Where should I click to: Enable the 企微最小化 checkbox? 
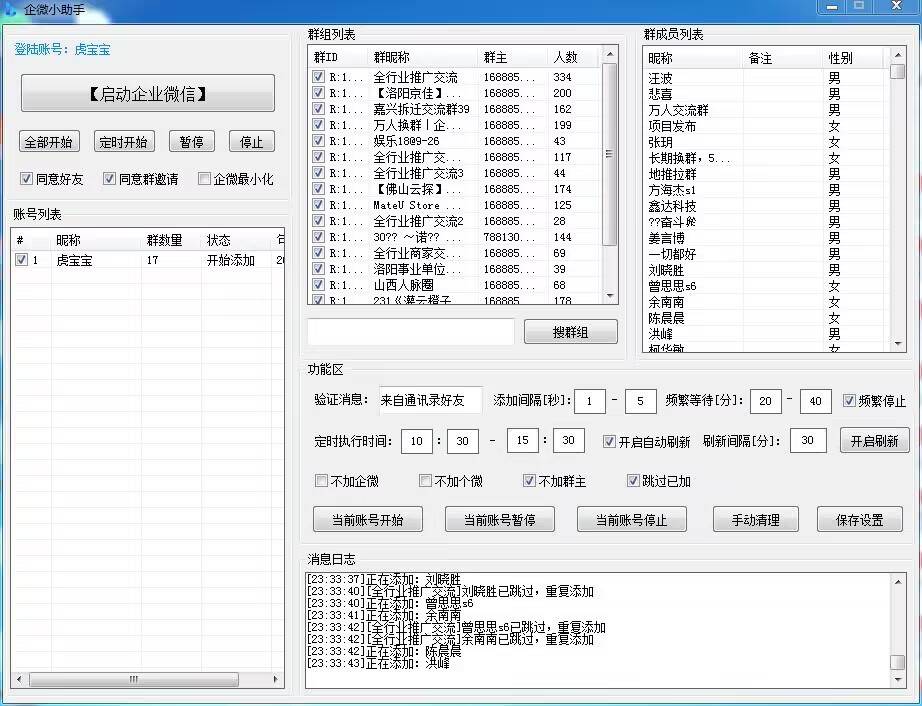pyautogui.click(x=204, y=179)
